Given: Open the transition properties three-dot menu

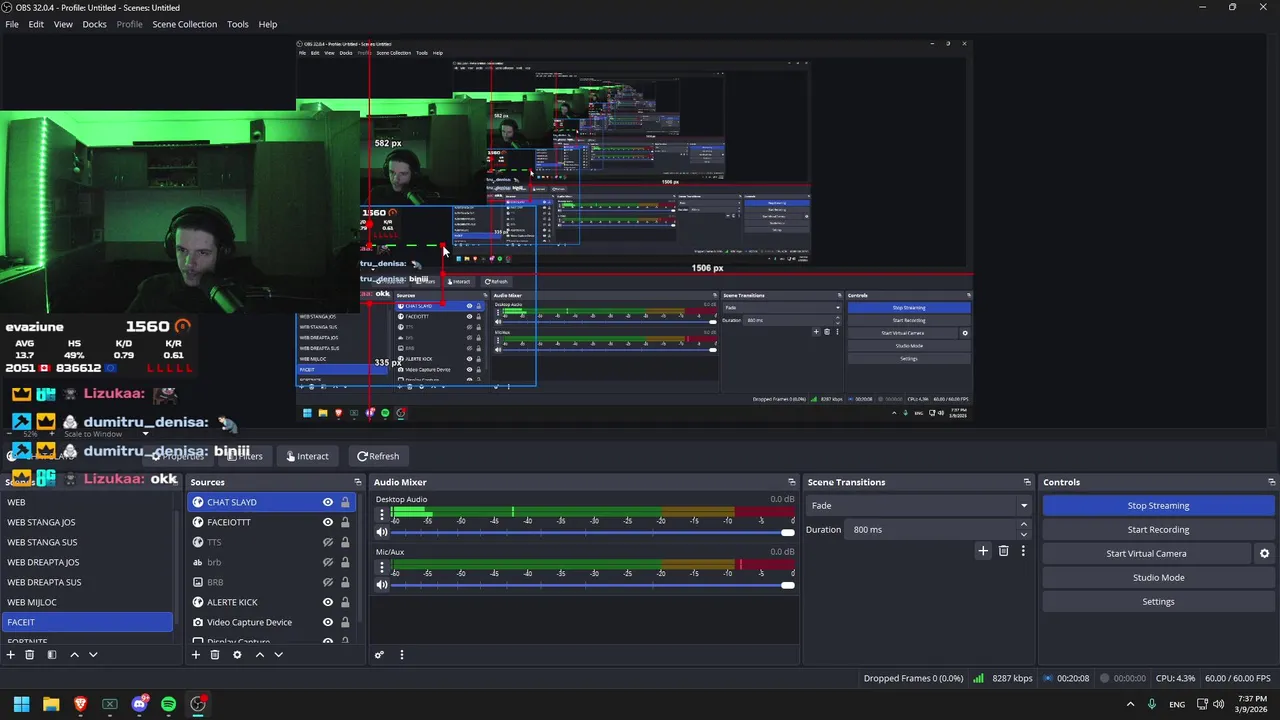Looking at the screenshot, I should coord(1023,550).
